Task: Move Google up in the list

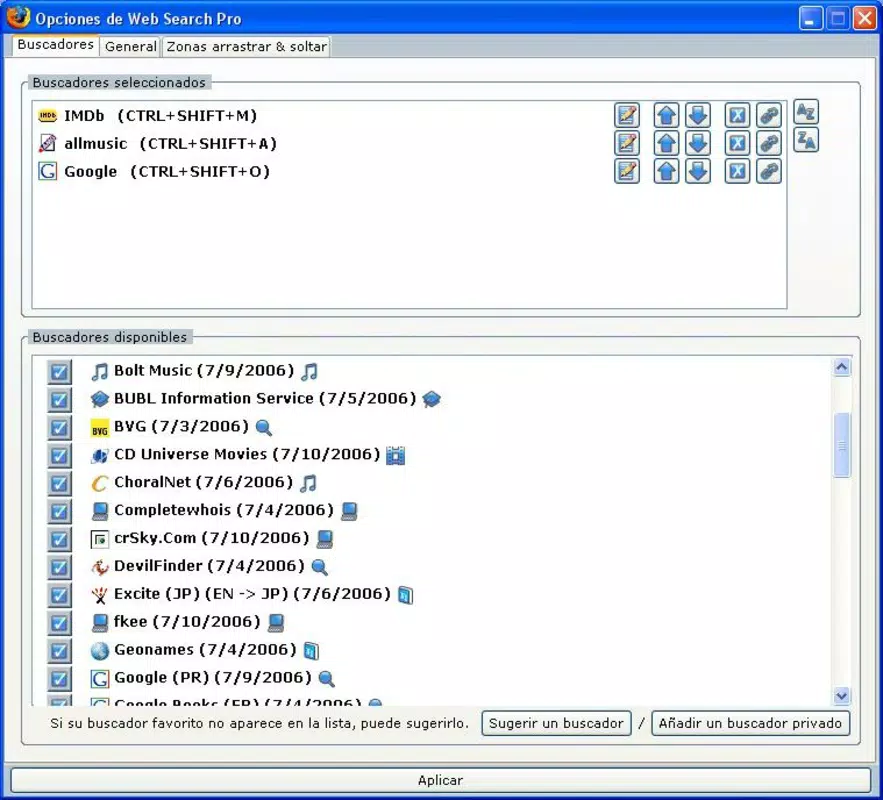Action: coord(666,171)
